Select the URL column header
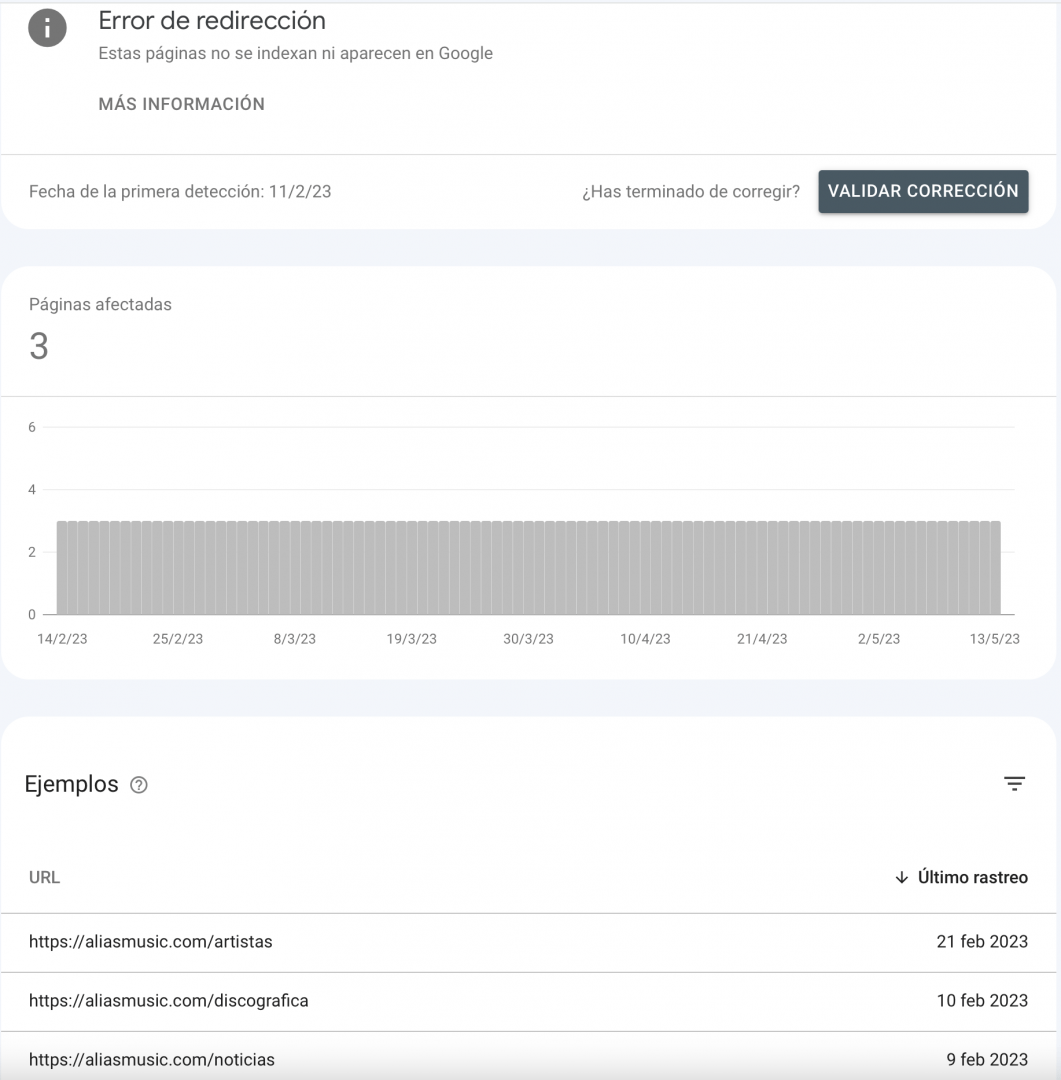 point(44,877)
